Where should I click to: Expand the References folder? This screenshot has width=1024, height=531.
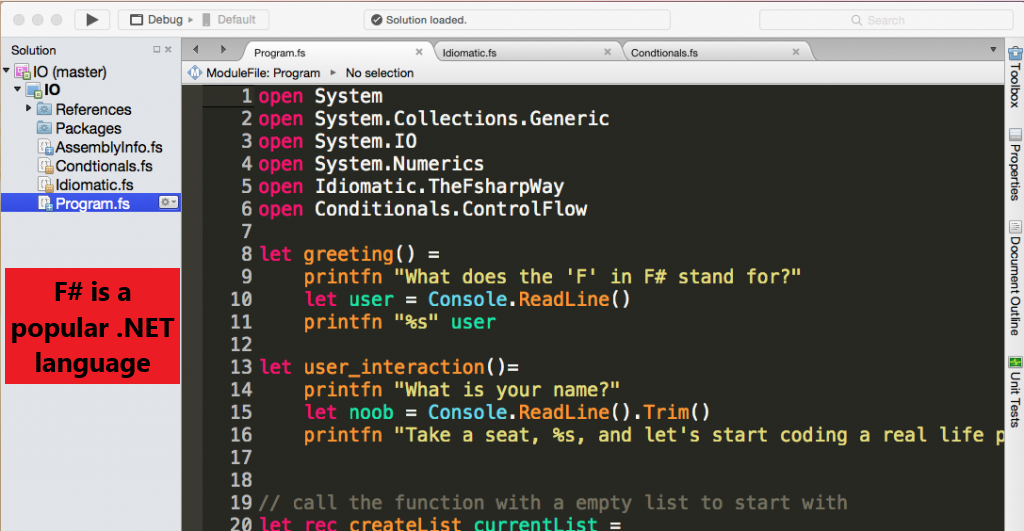click(x=29, y=108)
